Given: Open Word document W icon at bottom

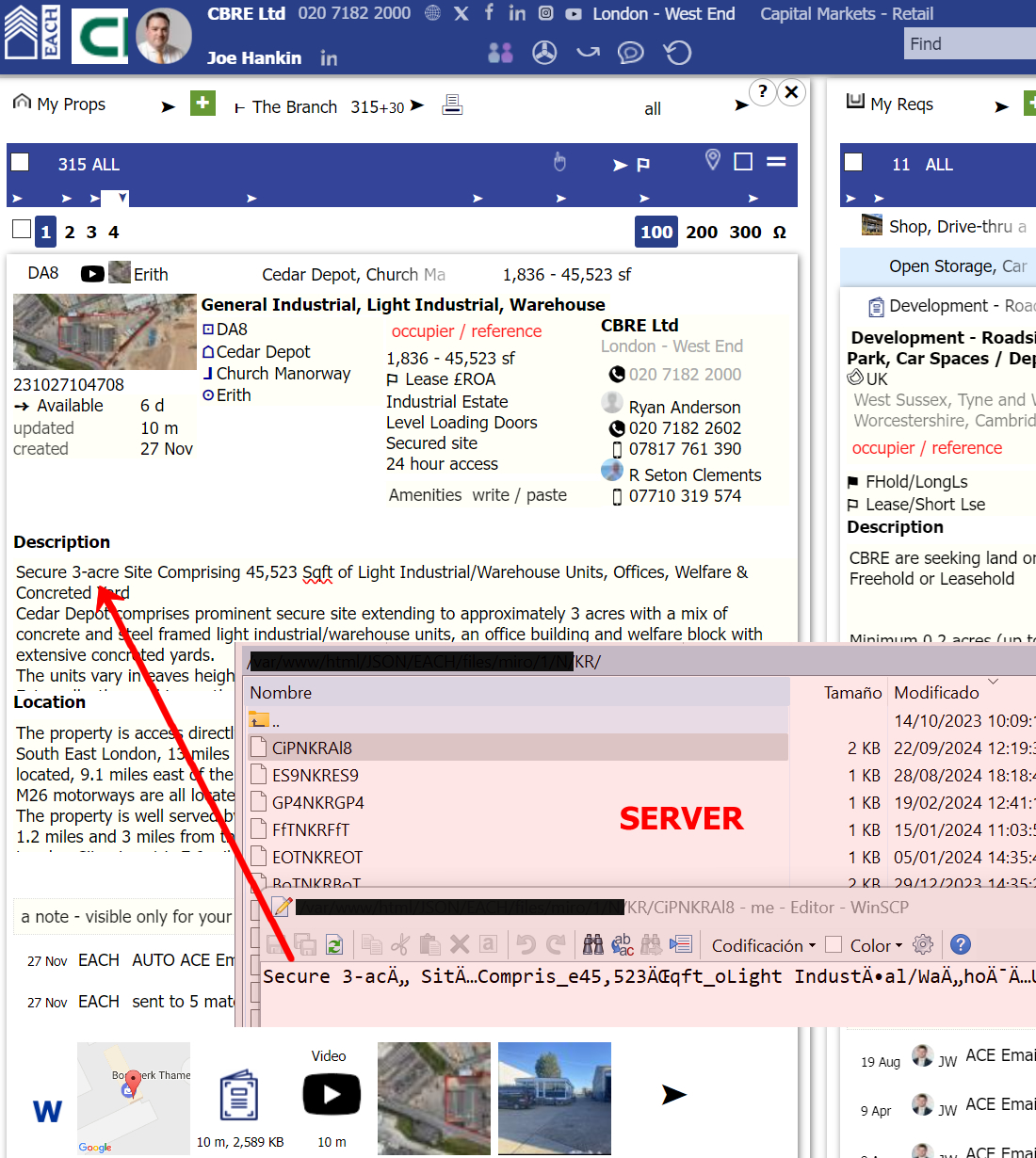Looking at the screenshot, I should [x=47, y=1112].
